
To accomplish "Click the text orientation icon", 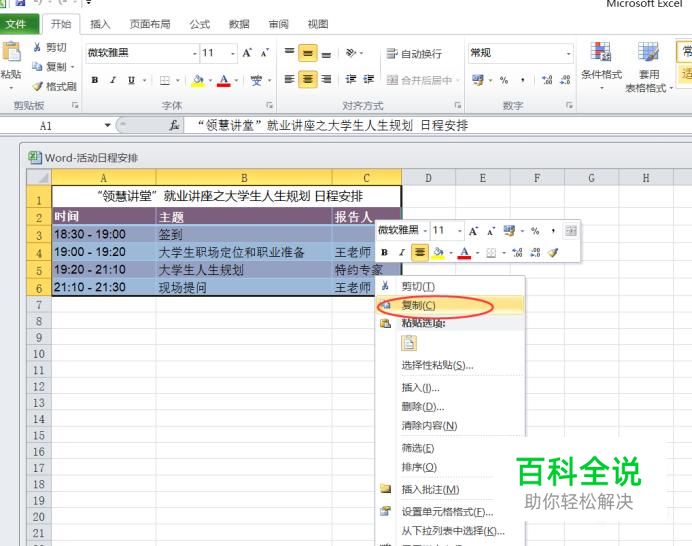I will pyautogui.click(x=351, y=53).
